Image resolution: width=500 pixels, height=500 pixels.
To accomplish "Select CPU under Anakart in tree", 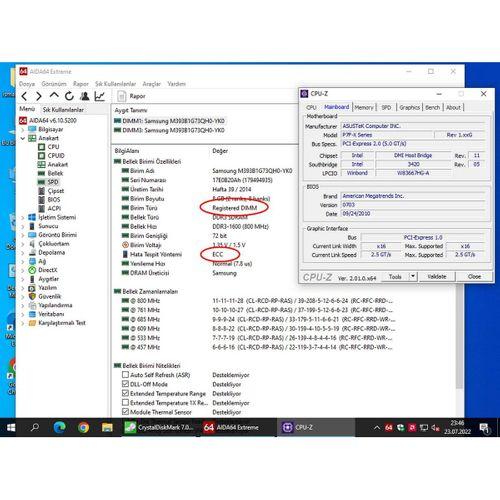I will [53, 147].
